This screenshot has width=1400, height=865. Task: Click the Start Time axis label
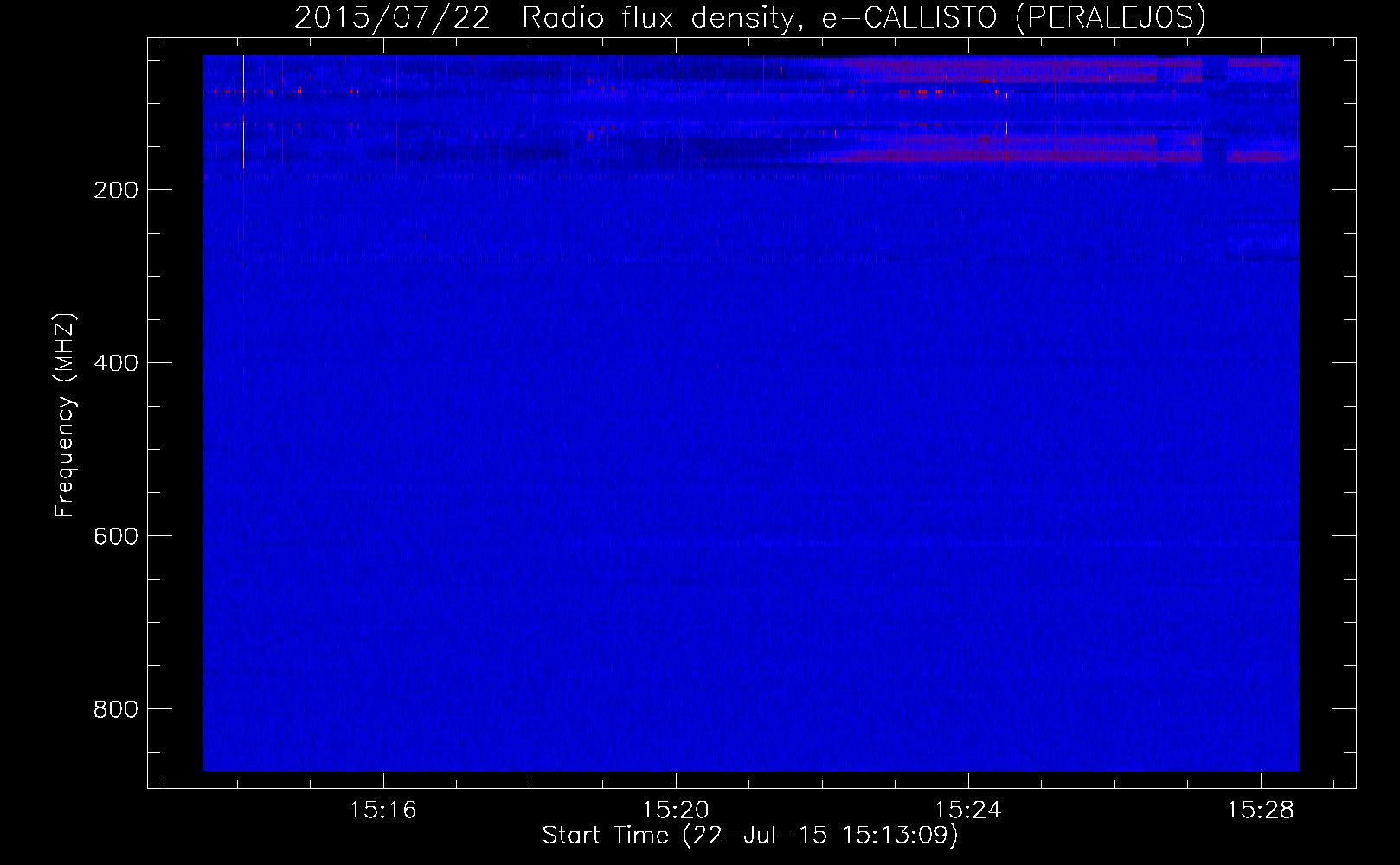coord(750,836)
